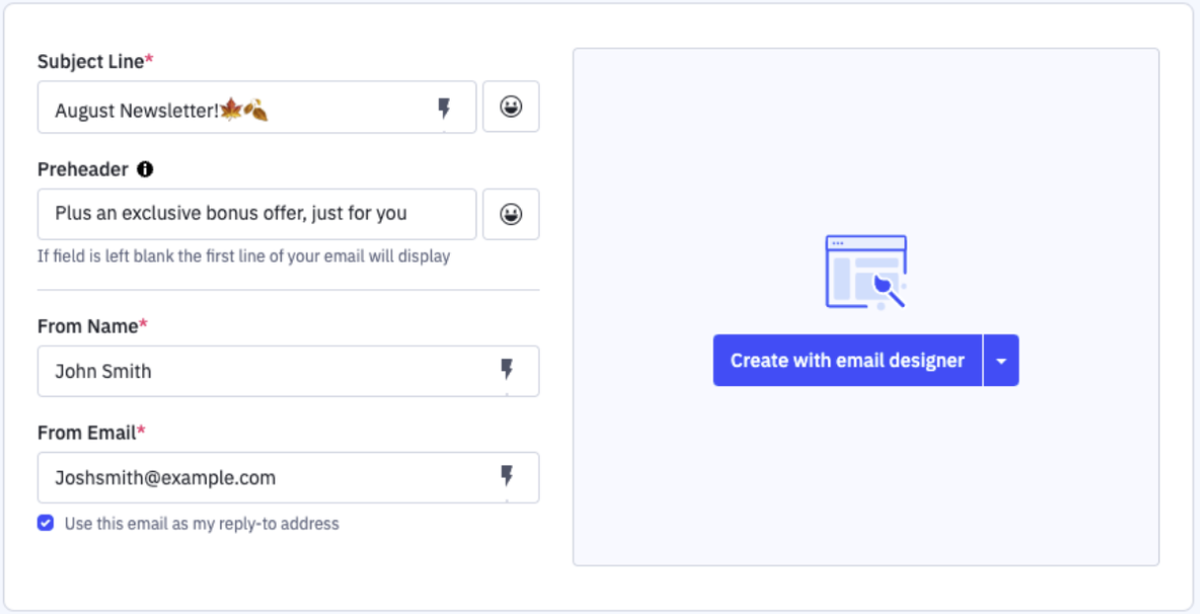The image size is (1200, 614).
Task: Open the emoji picker beside Subject Line
Action: coord(511,107)
